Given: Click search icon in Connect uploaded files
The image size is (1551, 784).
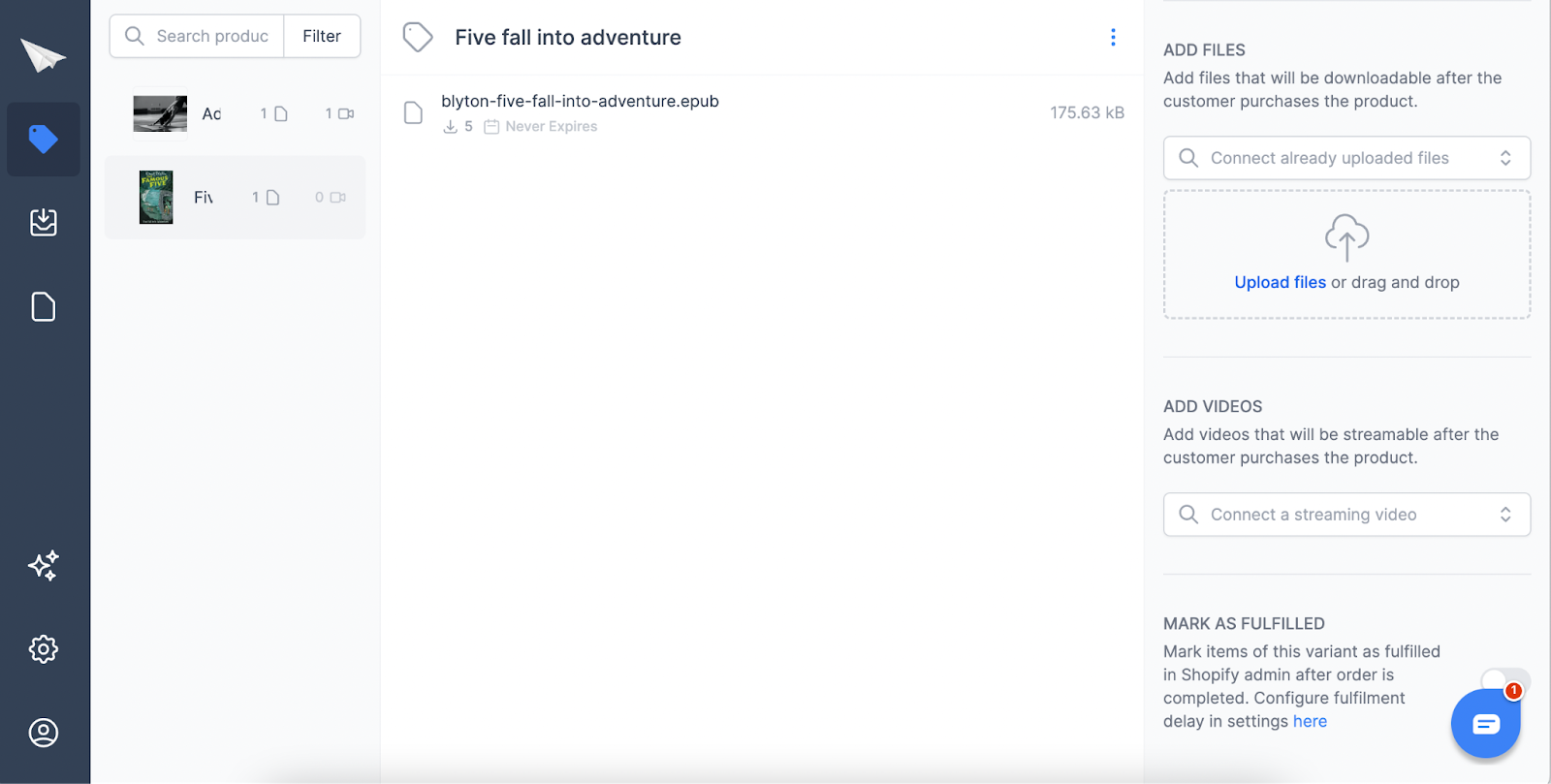Looking at the screenshot, I should click(x=1188, y=158).
